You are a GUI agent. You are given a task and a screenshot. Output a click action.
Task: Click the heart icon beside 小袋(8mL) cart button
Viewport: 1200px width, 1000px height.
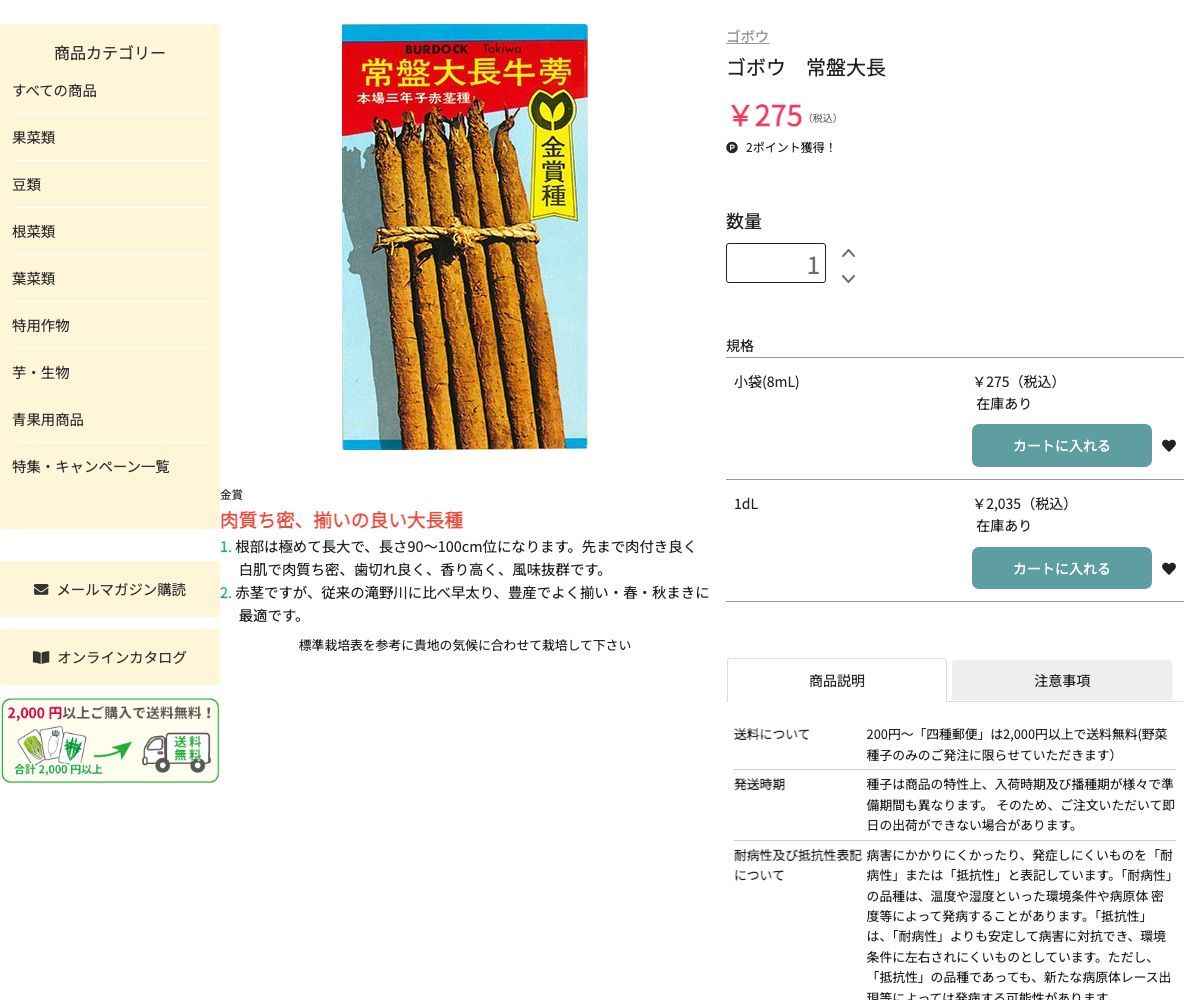click(1169, 445)
